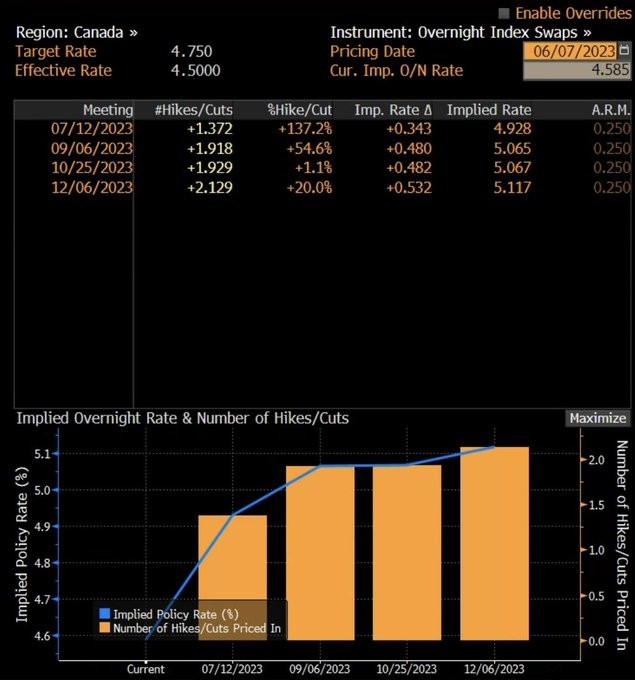This screenshot has width=635, height=680.
Task: Select the 09/06/2023 meeting row
Action: (x=322, y=148)
